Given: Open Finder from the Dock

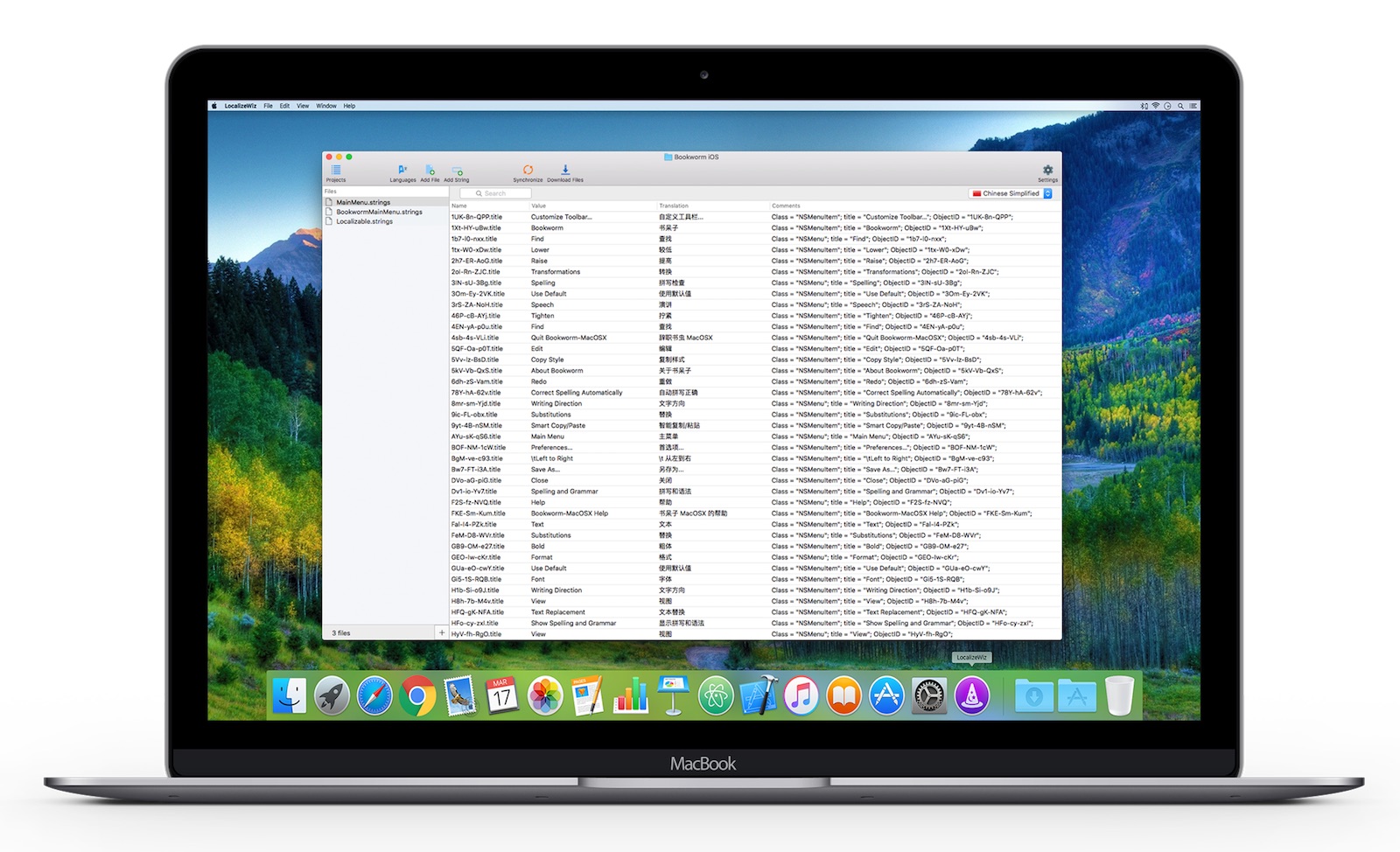Looking at the screenshot, I should [x=289, y=696].
